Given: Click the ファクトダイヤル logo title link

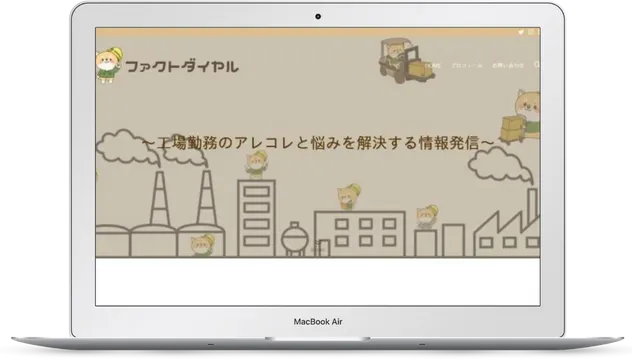Looking at the screenshot, I should pyautogui.click(x=182, y=66).
